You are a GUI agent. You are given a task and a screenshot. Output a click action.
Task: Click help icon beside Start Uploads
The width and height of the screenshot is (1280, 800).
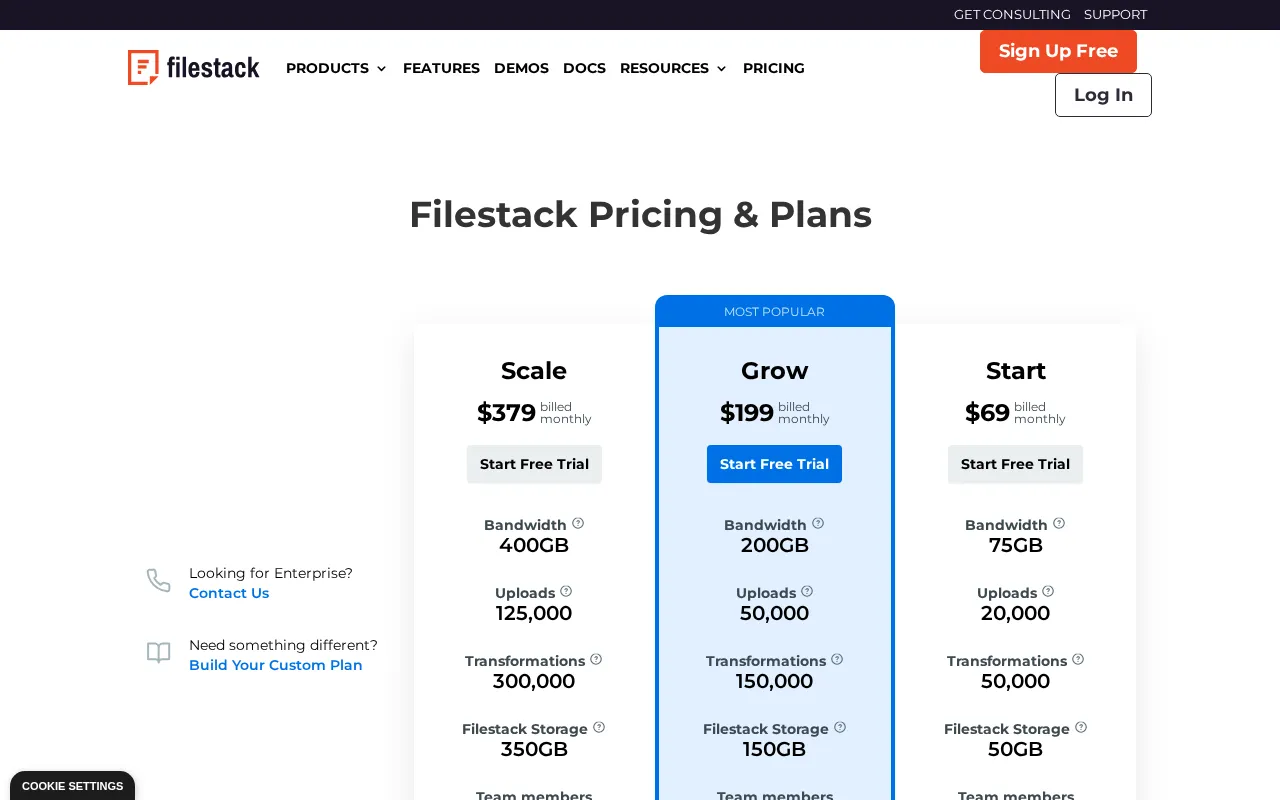pos(1048,591)
